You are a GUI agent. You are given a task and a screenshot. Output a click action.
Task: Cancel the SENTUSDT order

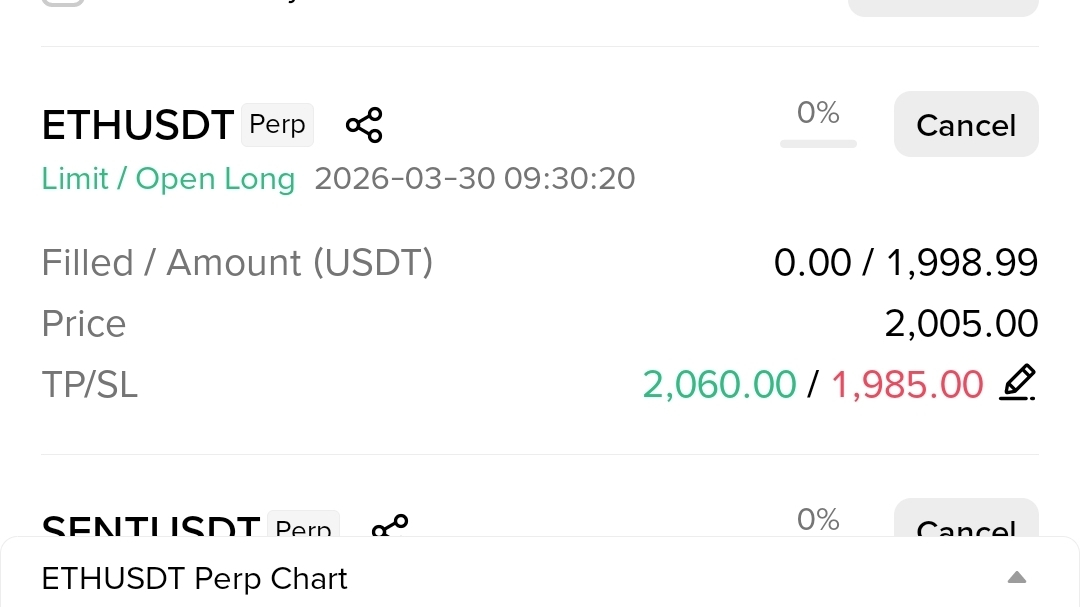966,524
